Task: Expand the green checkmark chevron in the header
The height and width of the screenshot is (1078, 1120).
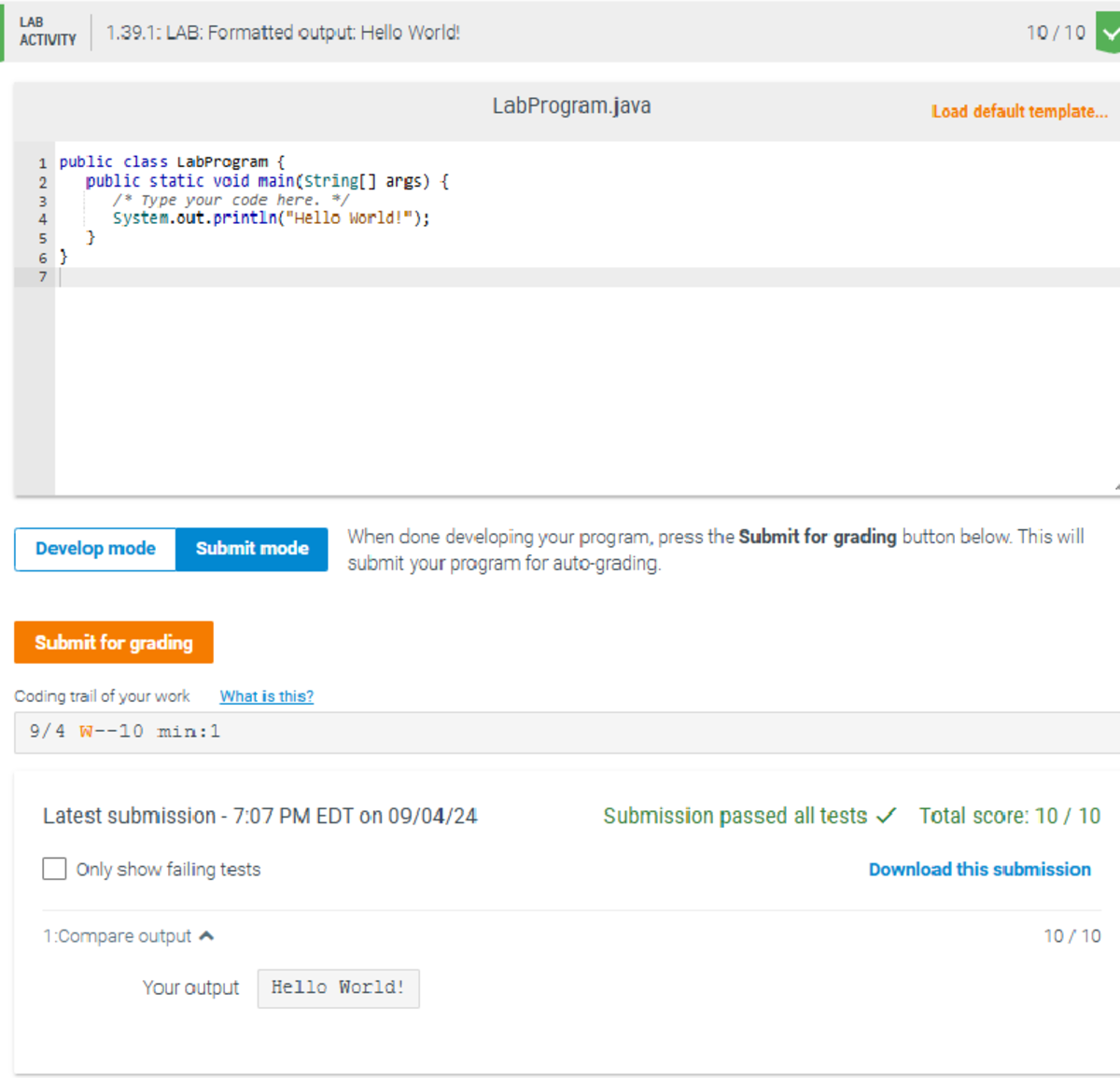Action: [1110, 32]
